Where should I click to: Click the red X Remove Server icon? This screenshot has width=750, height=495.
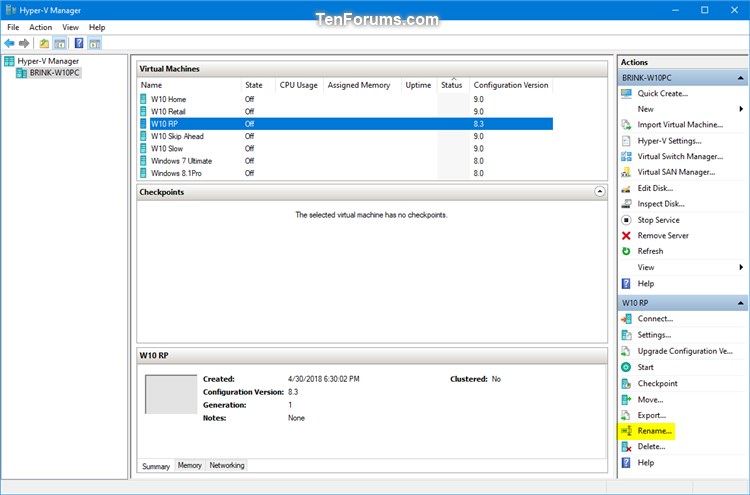click(626, 235)
